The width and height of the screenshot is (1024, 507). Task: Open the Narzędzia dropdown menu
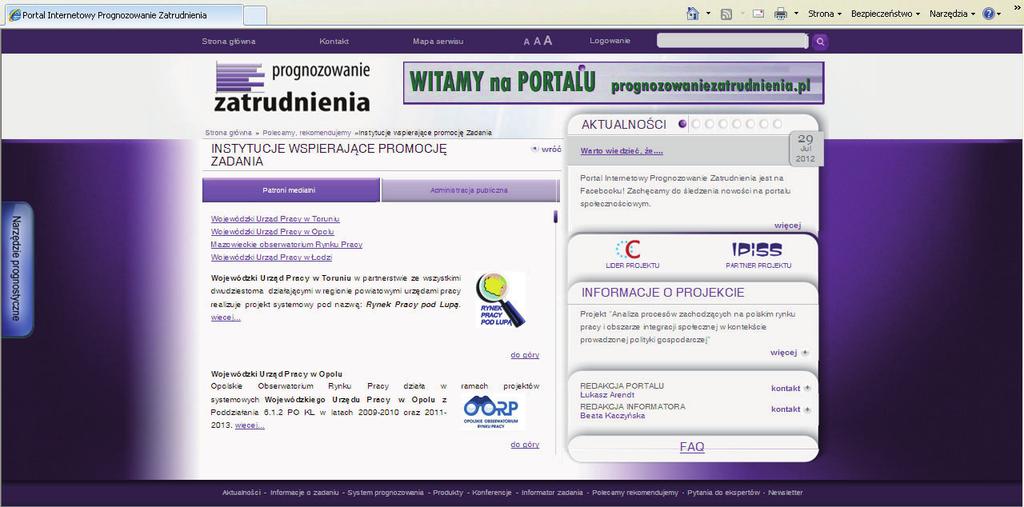[953, 14]
